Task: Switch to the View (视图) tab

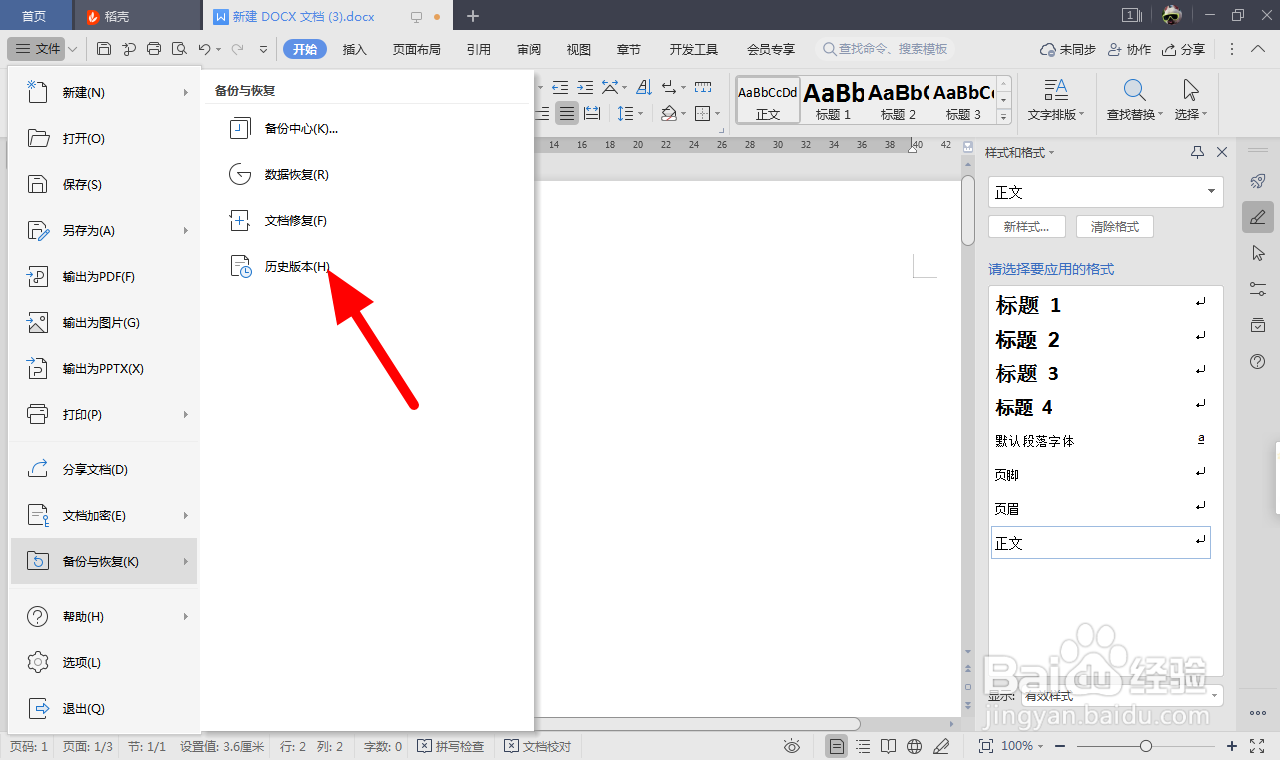Action: point(579,49)
